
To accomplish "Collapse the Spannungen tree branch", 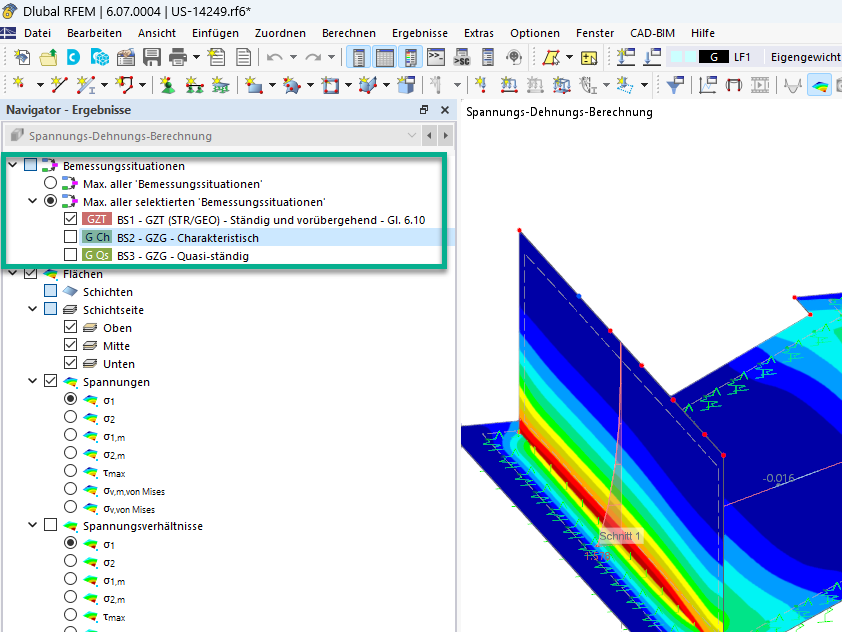I will [32, 381].
